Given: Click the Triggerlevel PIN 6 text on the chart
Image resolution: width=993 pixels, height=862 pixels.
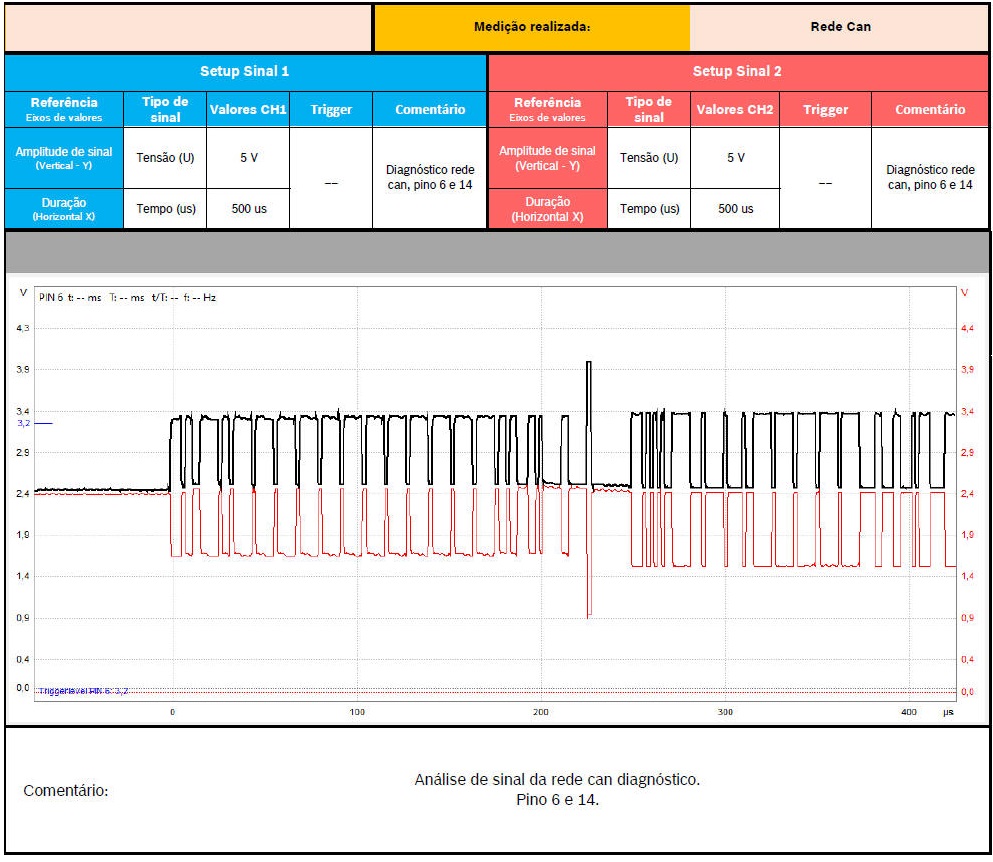Looking at the screenshot, I should coord(84,691).
